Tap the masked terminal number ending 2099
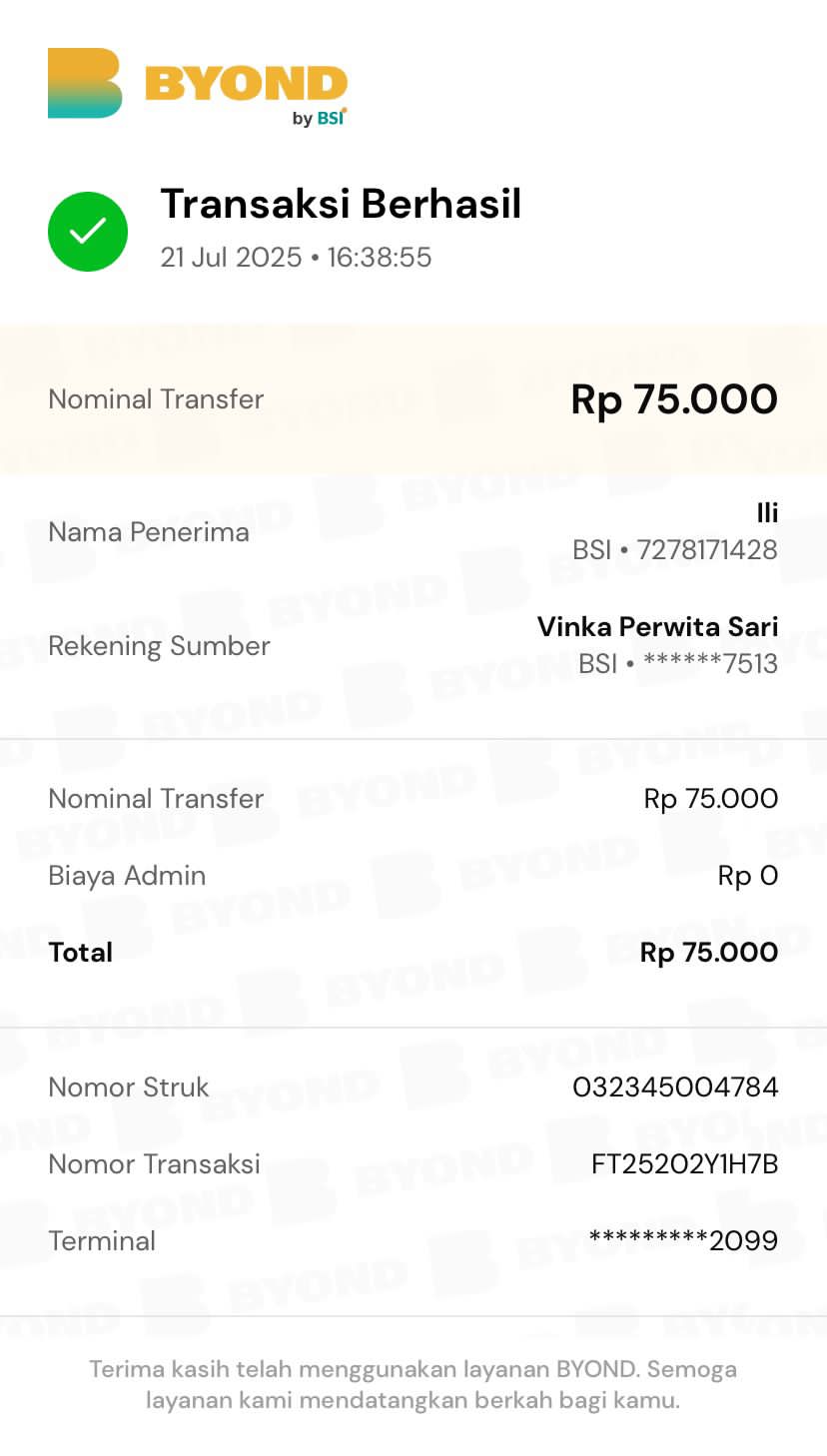827x1456 pixels. (683, 1241)
